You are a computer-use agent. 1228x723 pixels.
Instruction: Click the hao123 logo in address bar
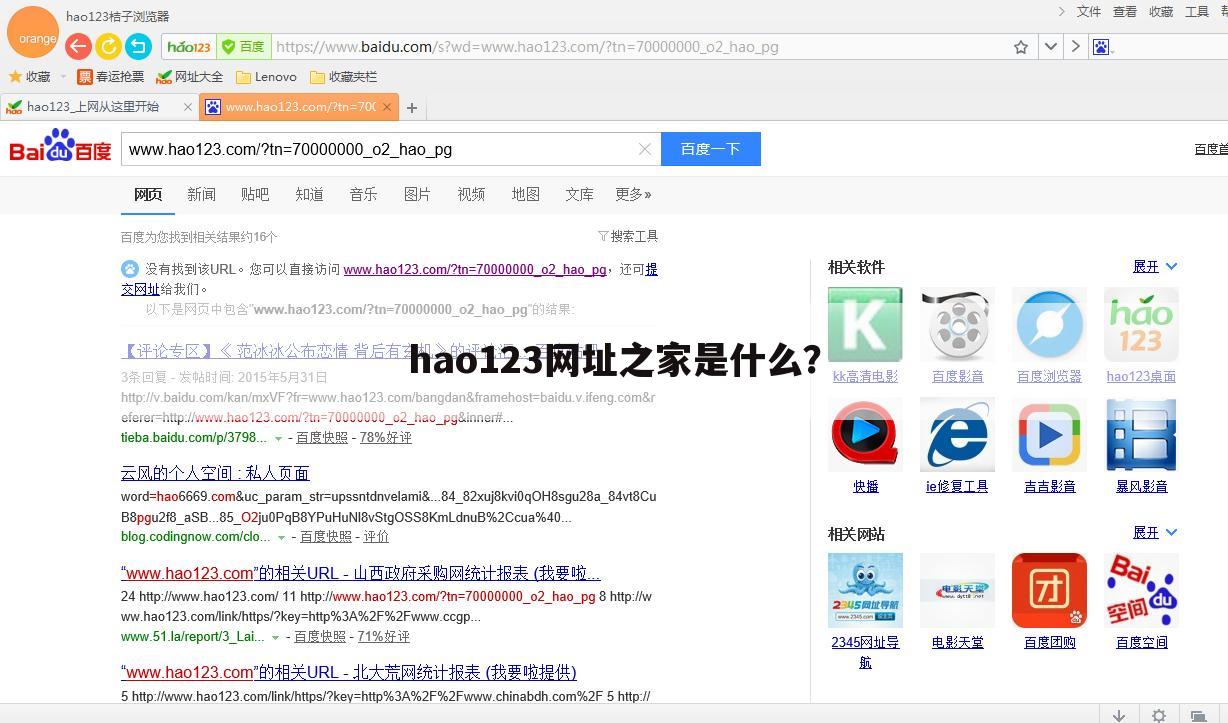(189, 47)
